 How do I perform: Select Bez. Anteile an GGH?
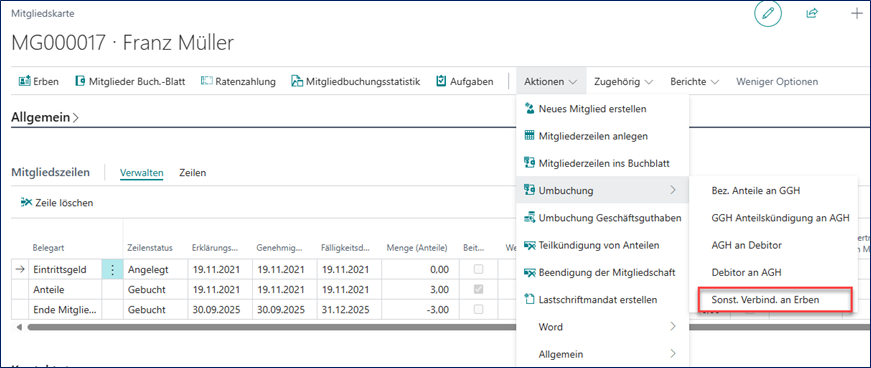(774, 191)
